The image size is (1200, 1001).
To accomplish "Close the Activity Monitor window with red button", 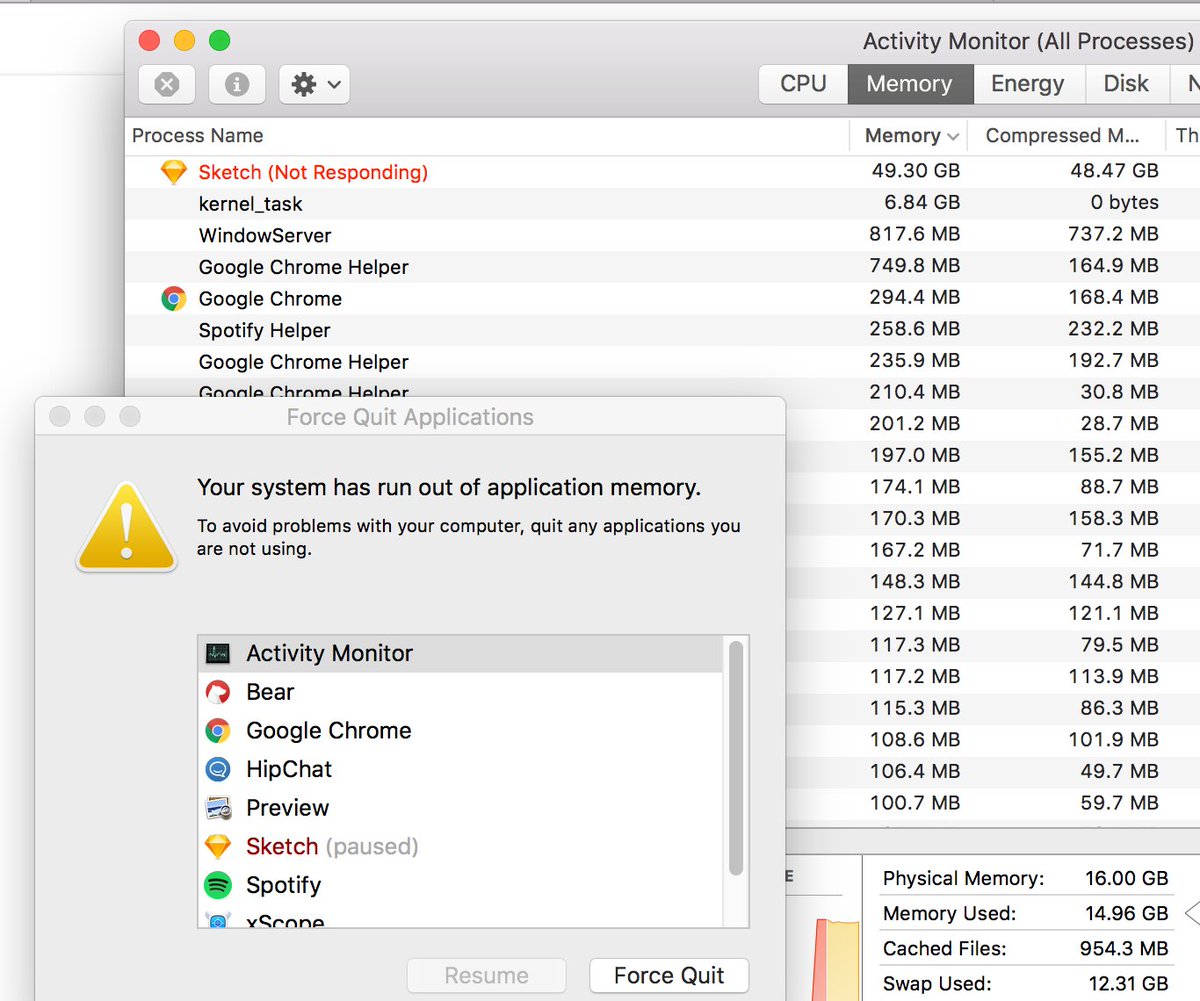I will click(x=149, y=40).
